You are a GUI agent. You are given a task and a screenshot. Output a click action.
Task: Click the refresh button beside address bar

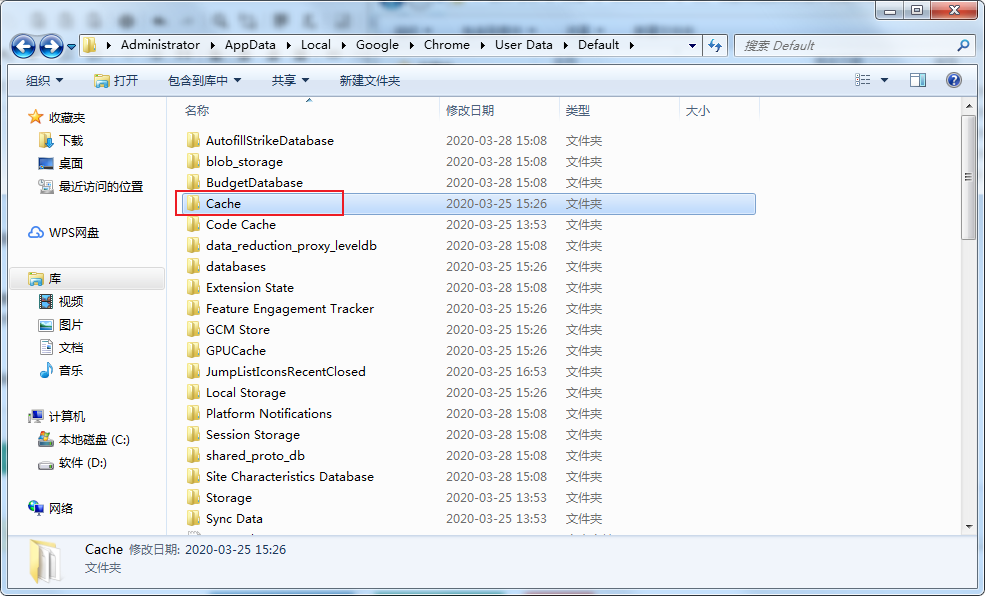[715, 45]
